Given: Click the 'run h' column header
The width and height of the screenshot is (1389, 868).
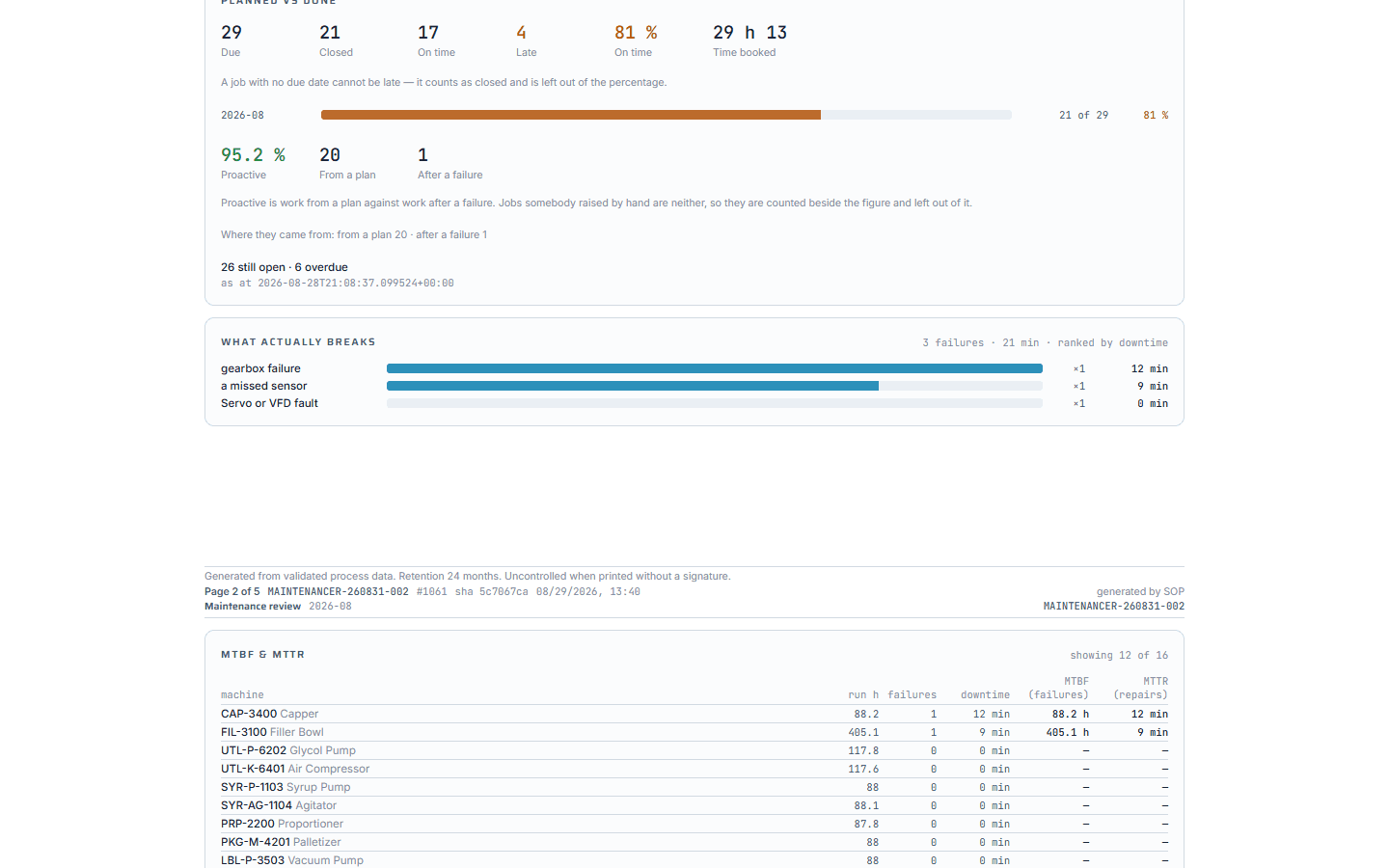Looking at the screenshot, I should click(863, 694).
